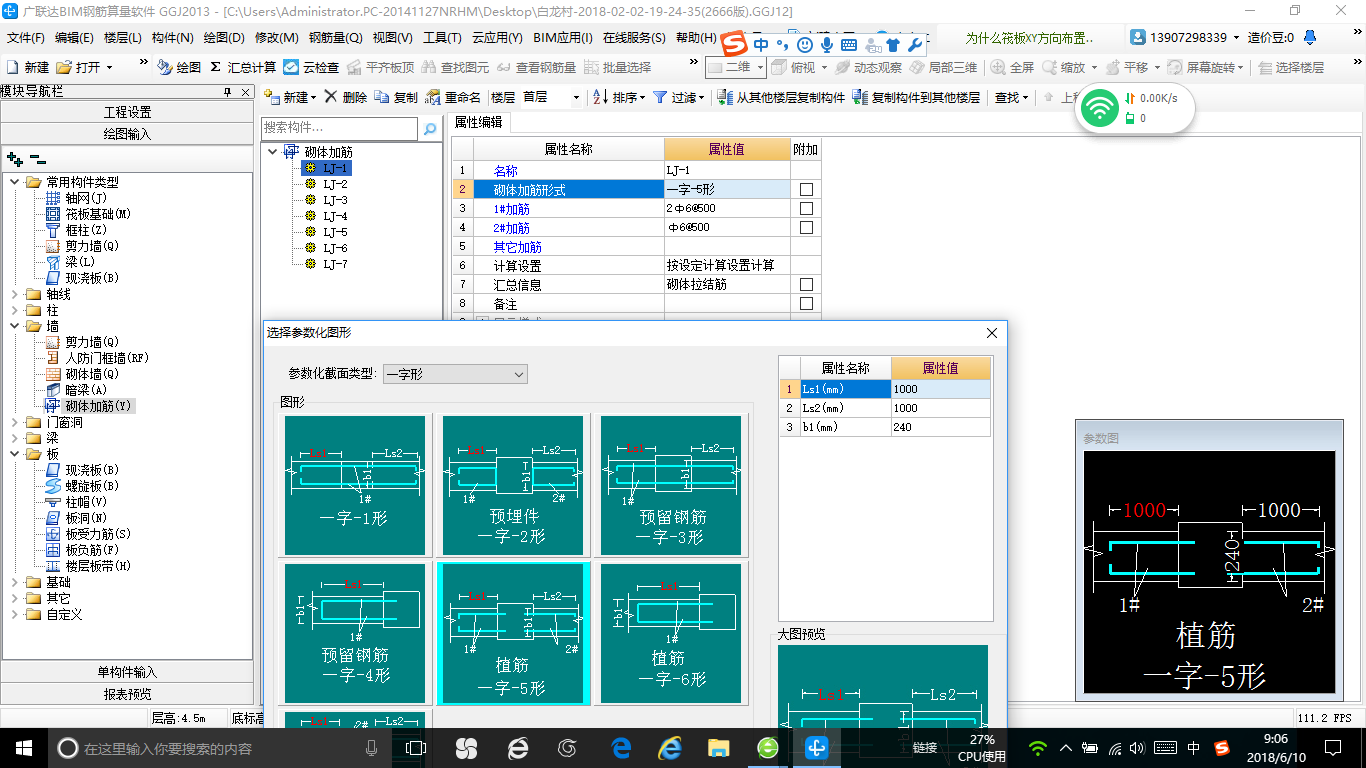Viewport: 1366px width, 768px height.
Task: Open file with the 打开 icon
Action: pos(64,68)
